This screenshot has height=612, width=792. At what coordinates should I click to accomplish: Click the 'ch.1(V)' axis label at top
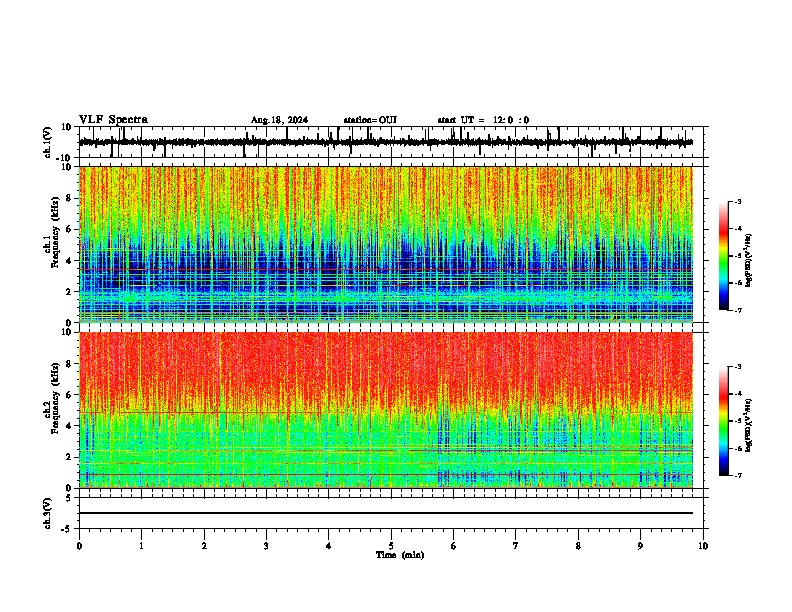coord(48,142)
